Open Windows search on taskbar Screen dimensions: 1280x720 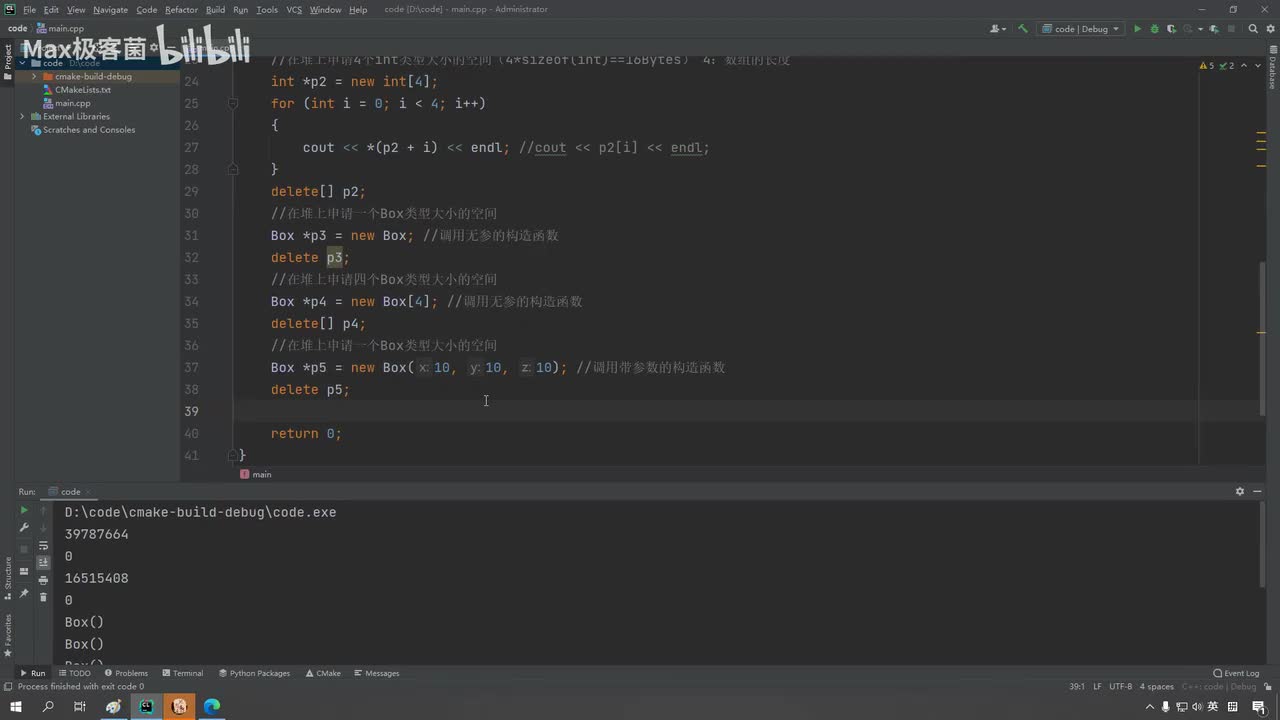coord(48,706)
